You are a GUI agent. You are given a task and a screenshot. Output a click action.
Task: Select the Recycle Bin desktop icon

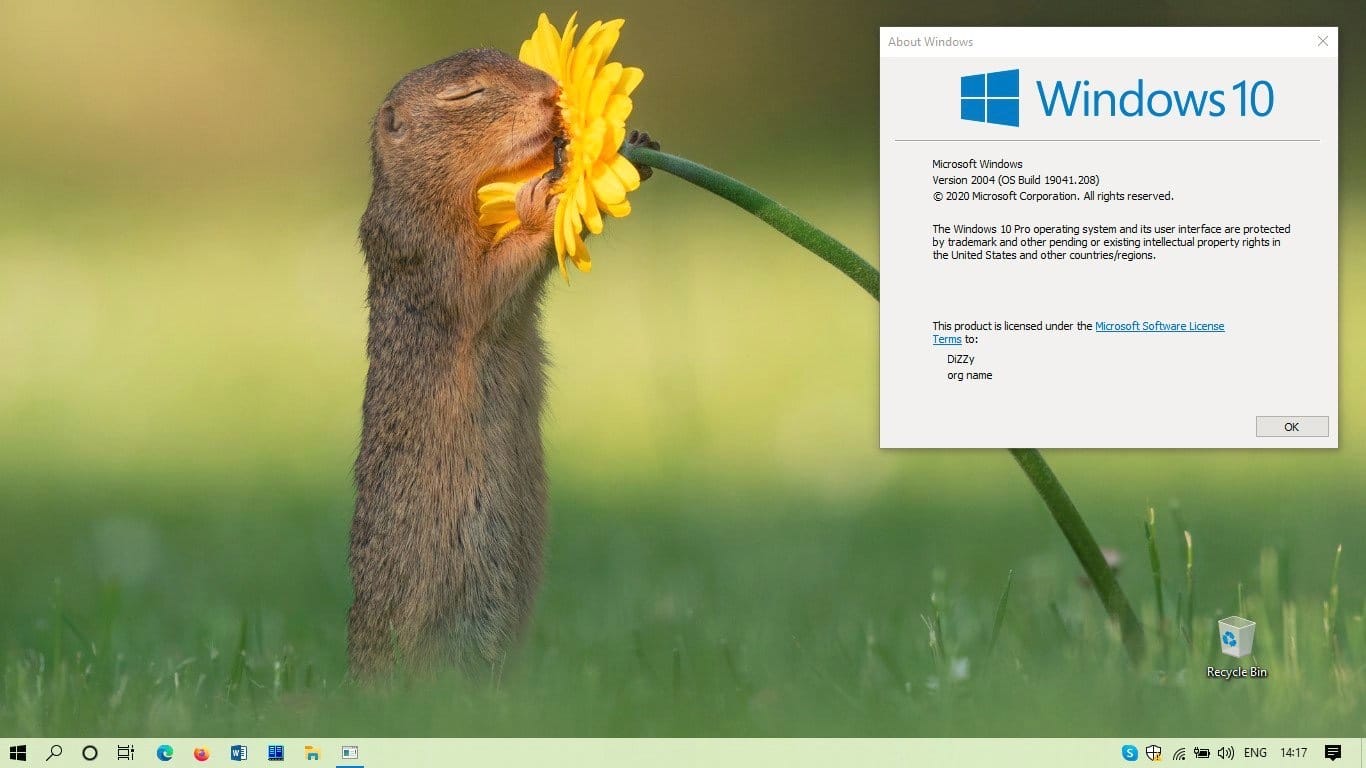click(1236, 647)
